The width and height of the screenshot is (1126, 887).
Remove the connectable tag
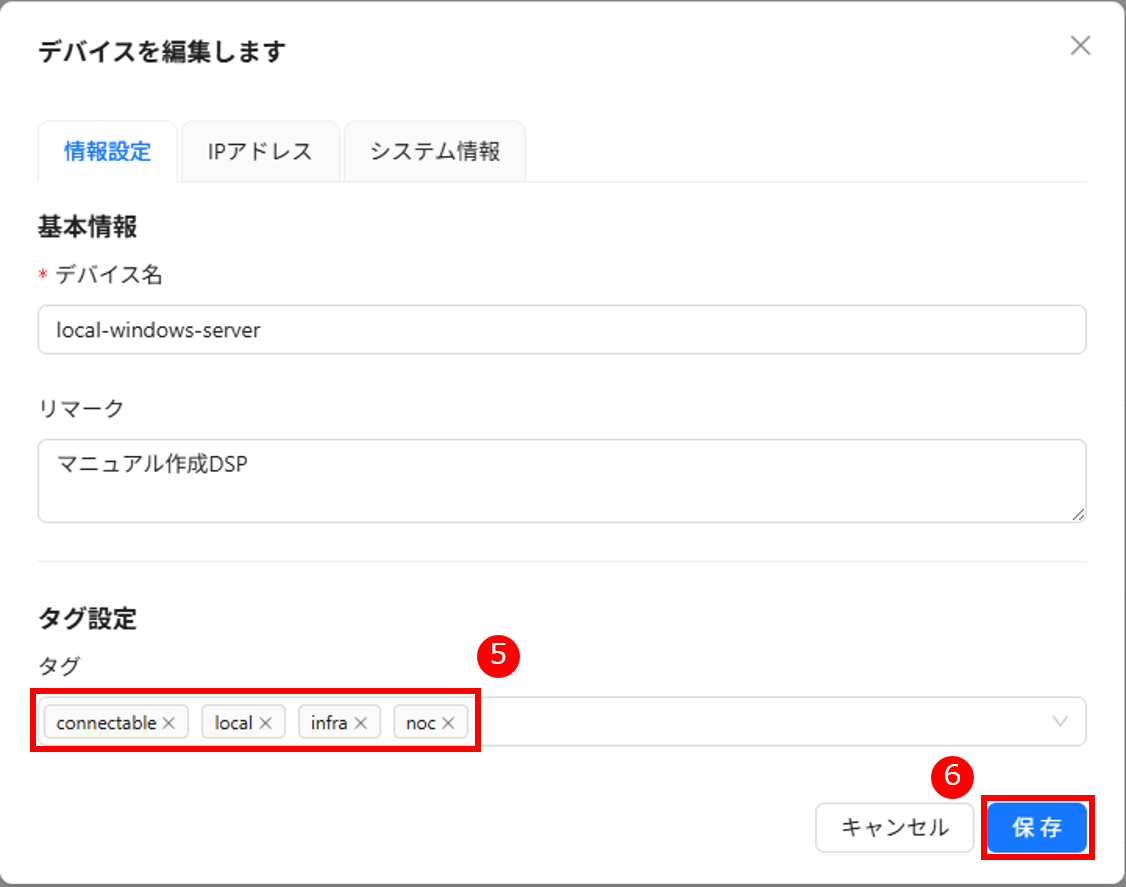170,723
